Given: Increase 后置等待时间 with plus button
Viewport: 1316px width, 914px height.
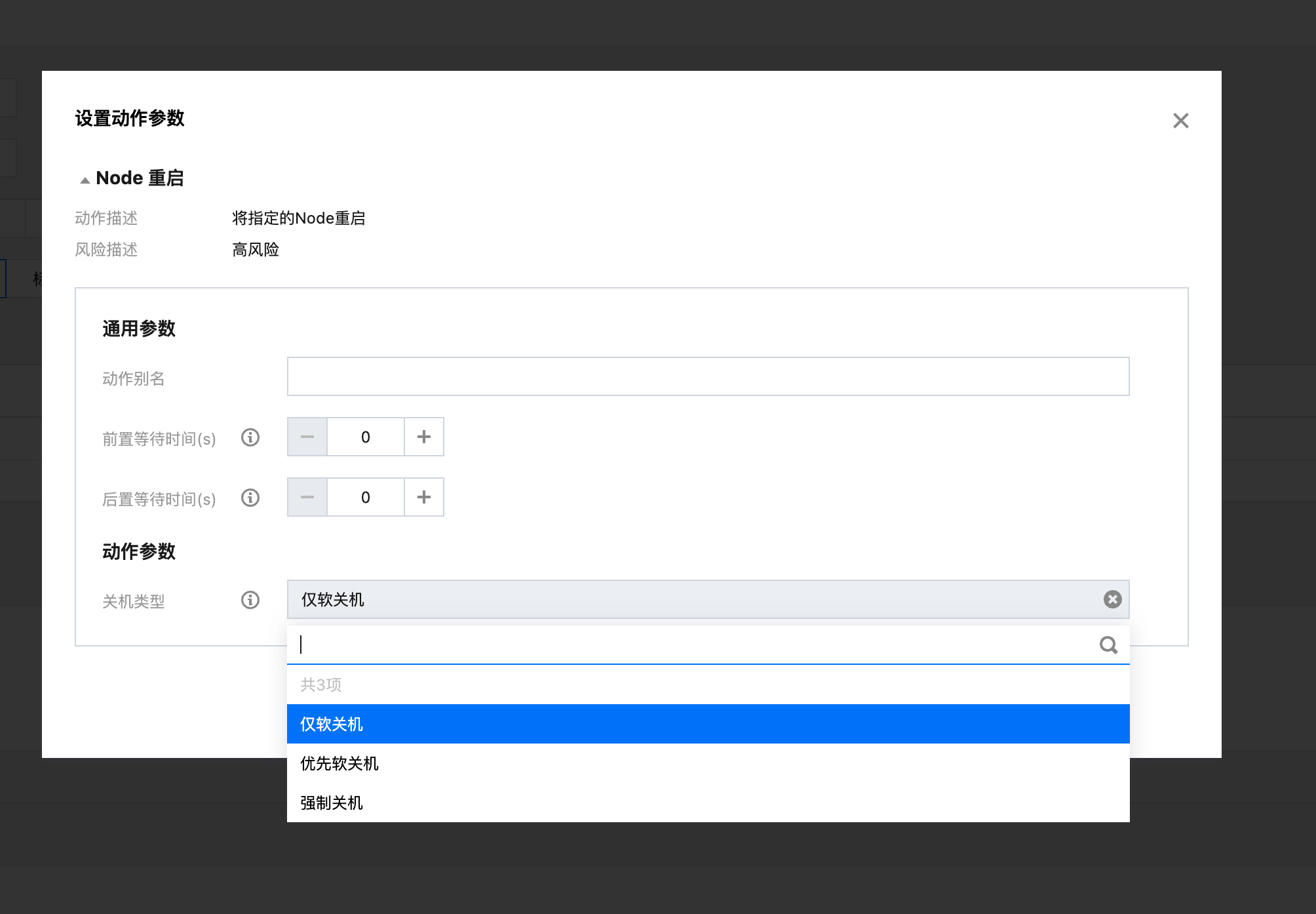Looking at the screenshot, I should (x=424, y=497).
